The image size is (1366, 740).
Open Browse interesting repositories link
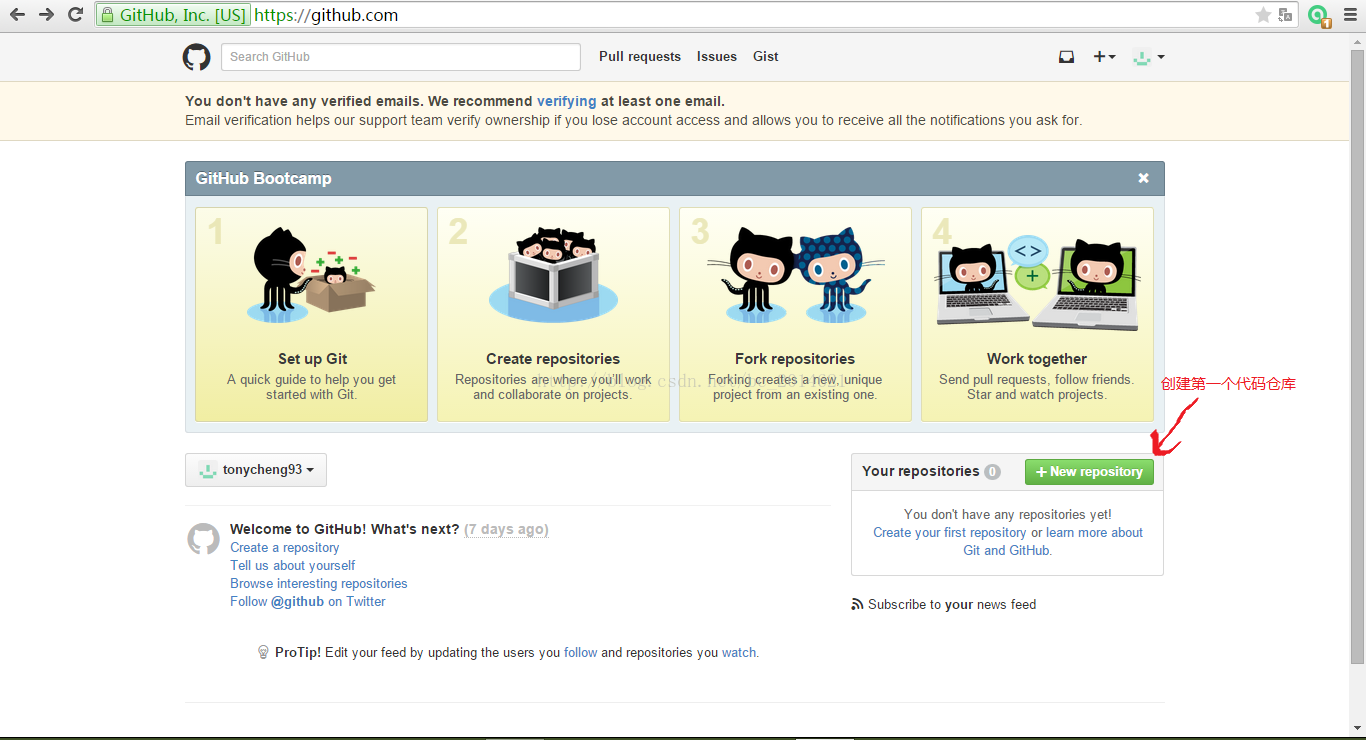(318, 584)
